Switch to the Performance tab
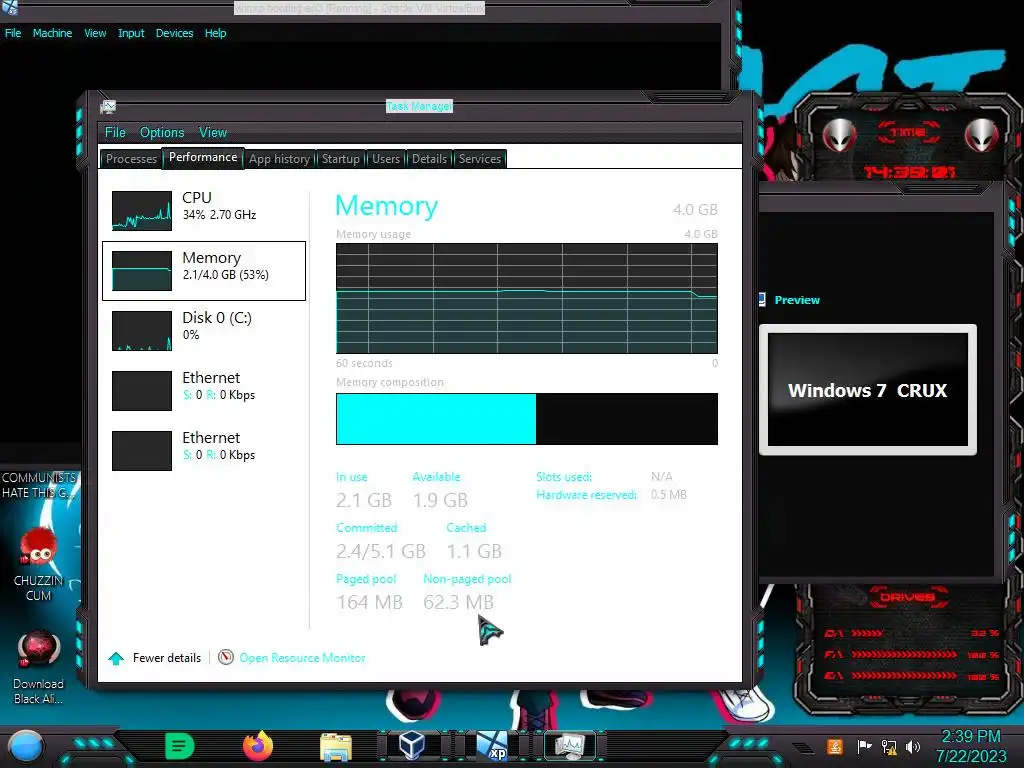Image resolution: width=1024 pixels, height=768 pixels. pos(203,157)
